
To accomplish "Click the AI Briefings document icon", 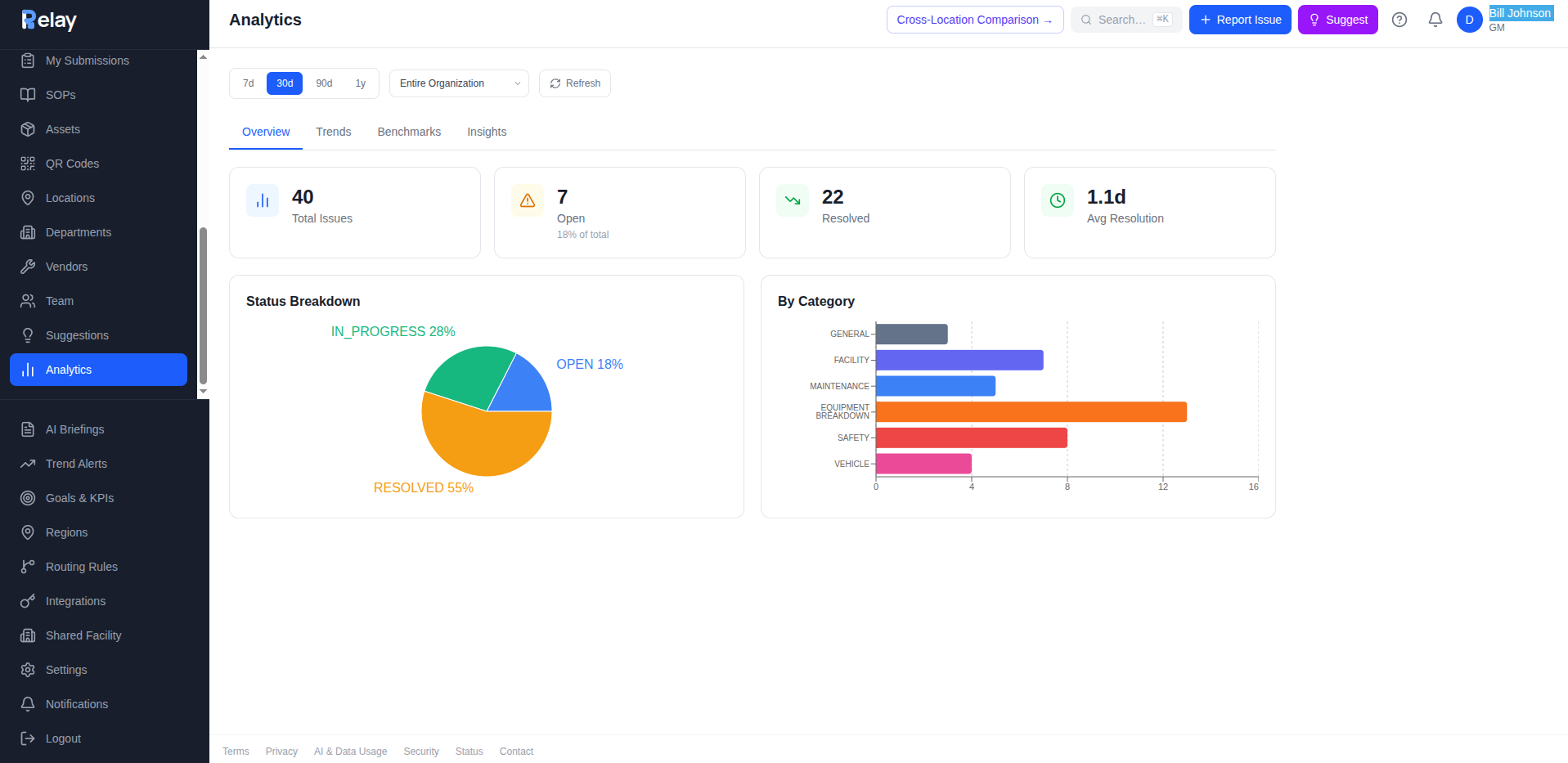I will [x=28, y=429].
